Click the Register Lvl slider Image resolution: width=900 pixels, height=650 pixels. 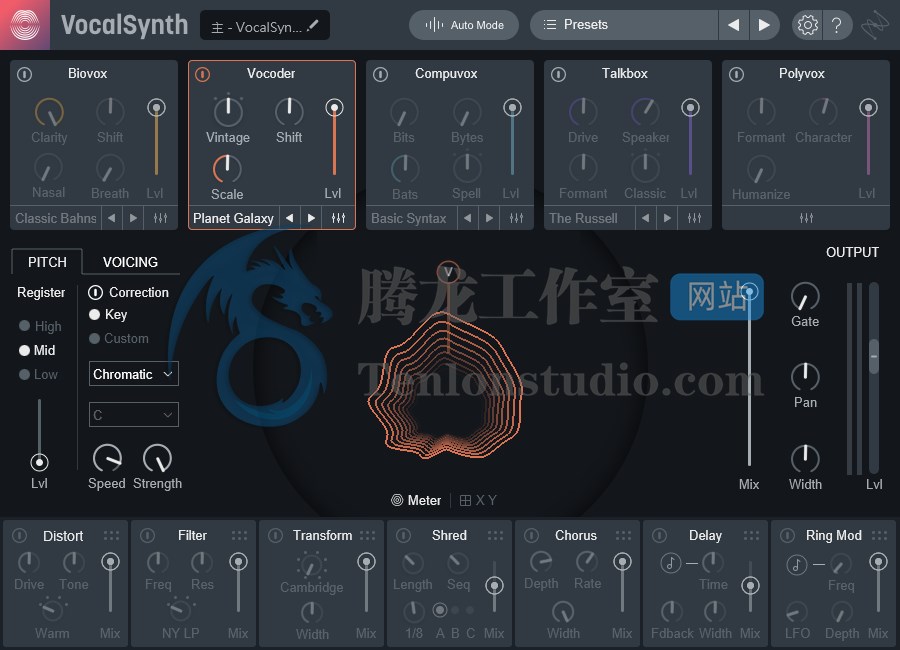point(39,435)
